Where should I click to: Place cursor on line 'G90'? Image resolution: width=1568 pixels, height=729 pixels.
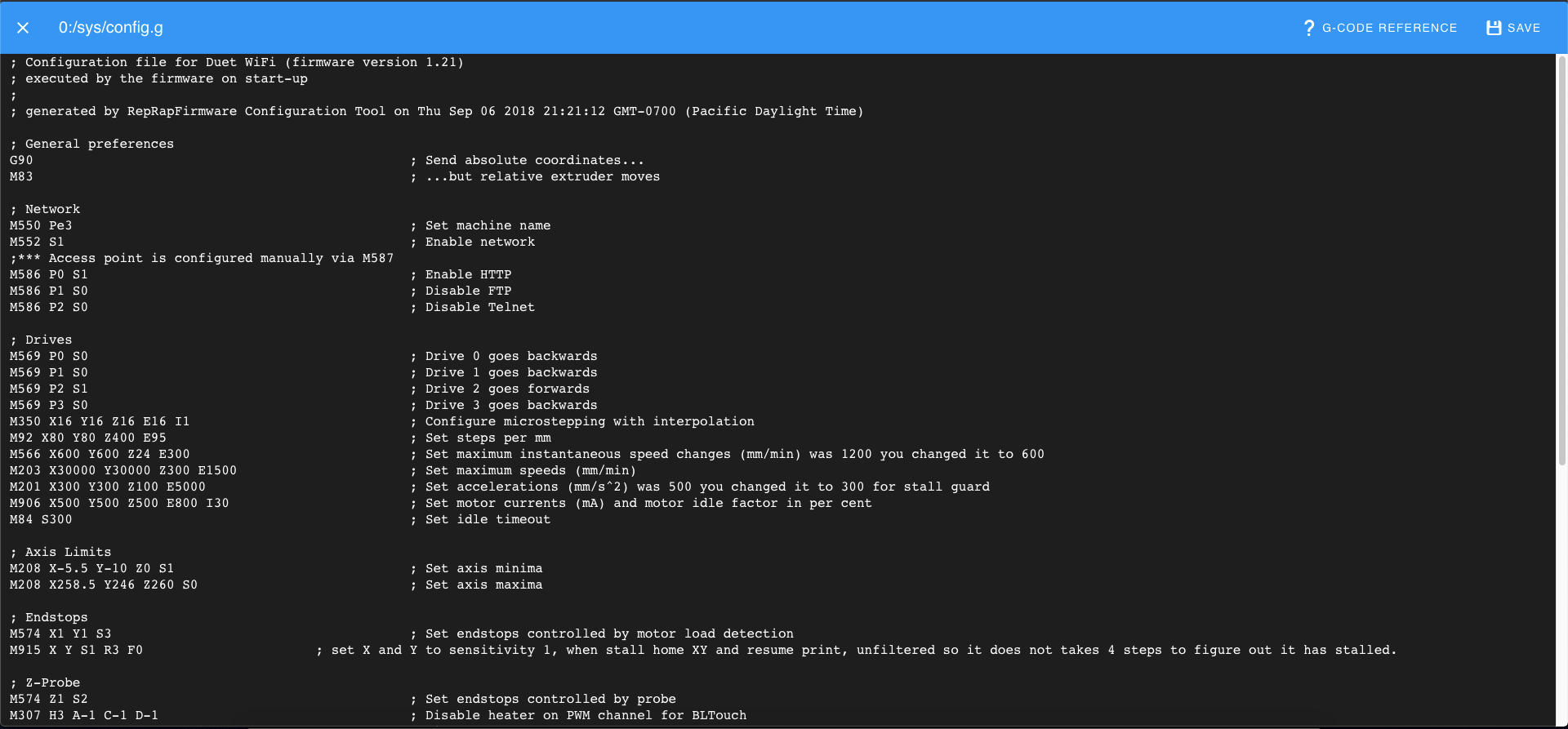[21, 160]
